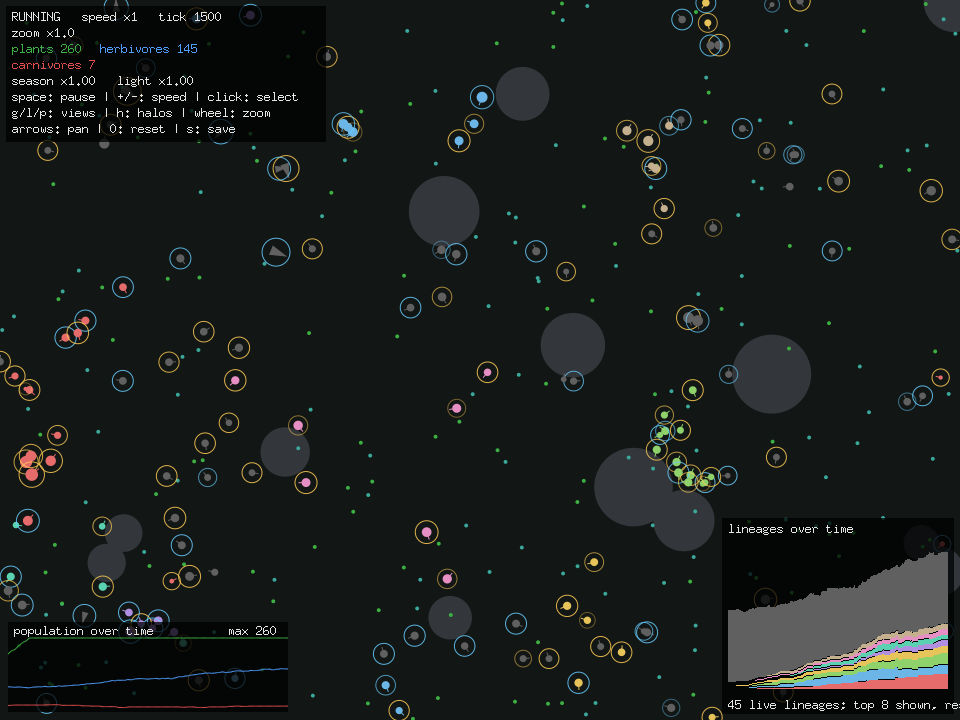Viewport: 960px width, 720px height.
Task: Select the bright blue creature beside the top gray obstacle
Action: 482,97
